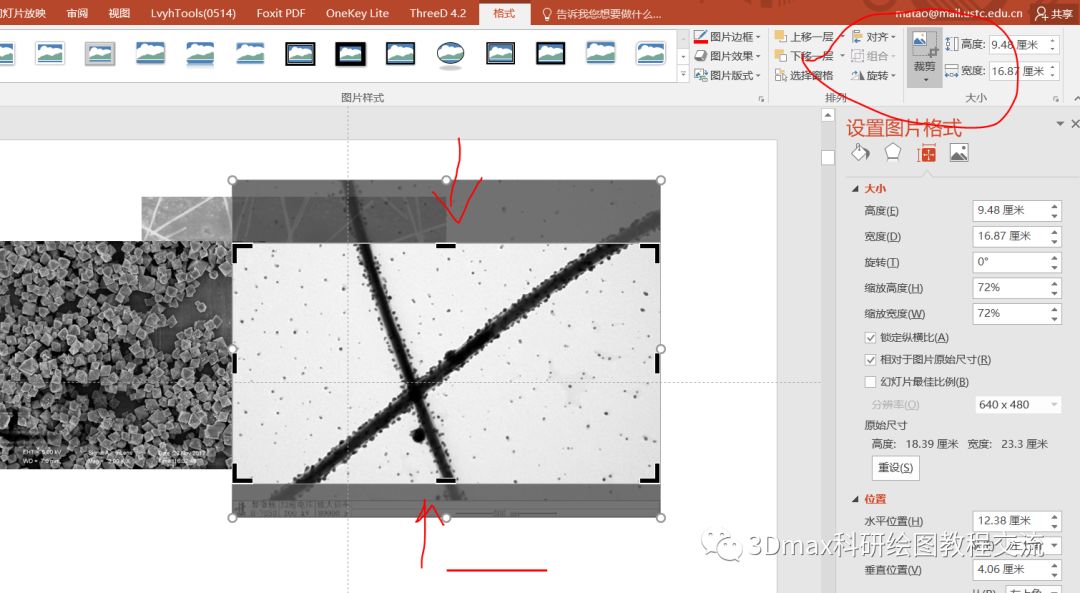The width and height of the screenshot is (1080, 593).
Task: Open the Selection Pane (选择窗格)
Action: [804, 75]
